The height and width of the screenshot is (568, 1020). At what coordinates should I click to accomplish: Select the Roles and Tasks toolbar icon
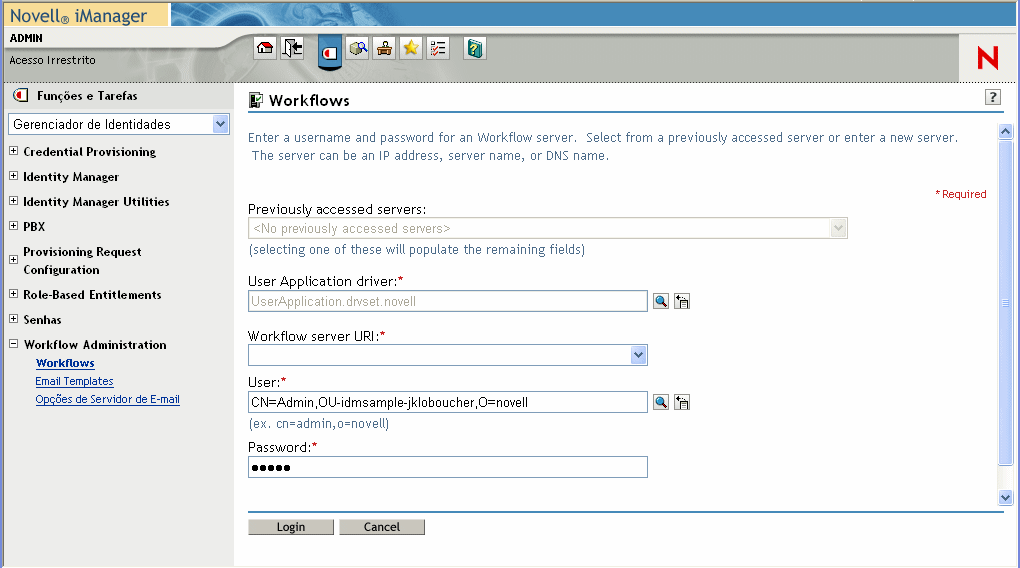tap(330, 52)
